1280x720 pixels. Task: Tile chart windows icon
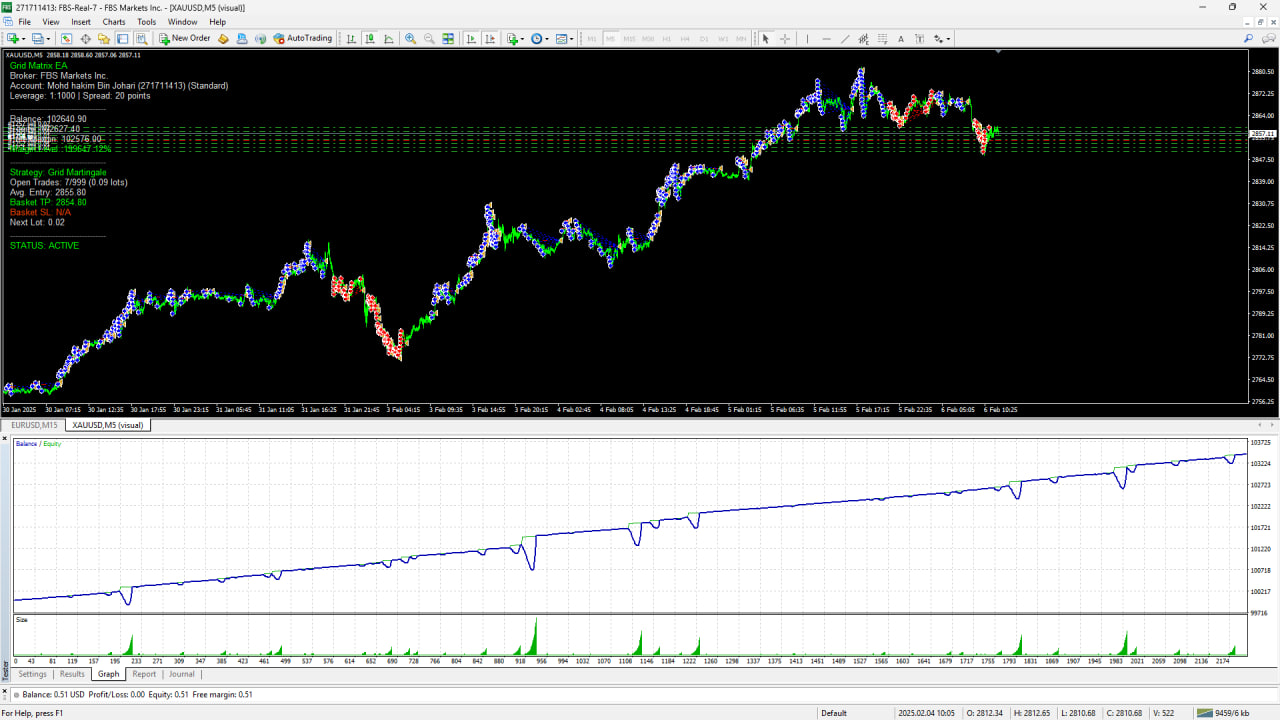448,39
